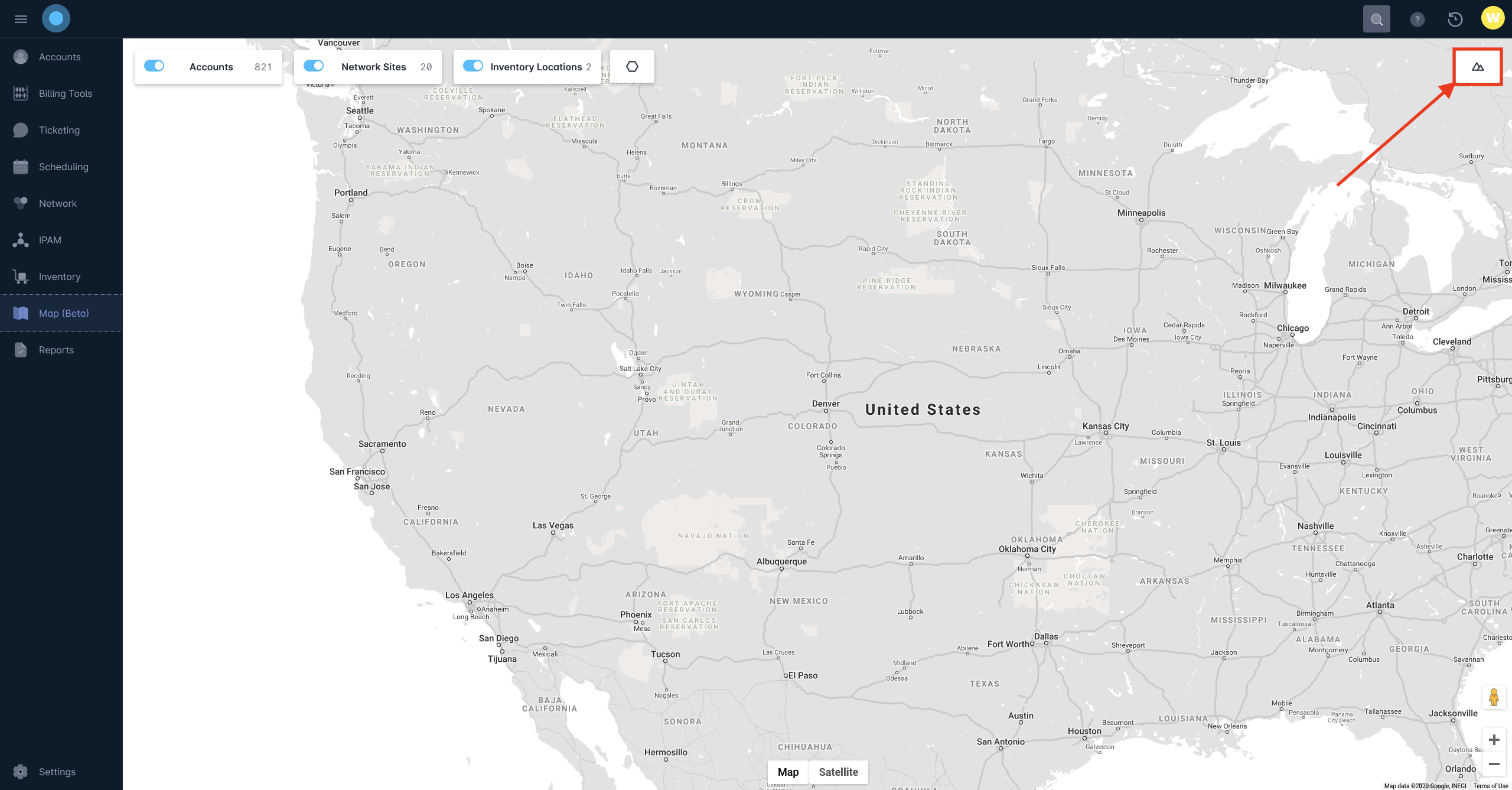Open Scheduling in the sidebar

coord(61,167)
